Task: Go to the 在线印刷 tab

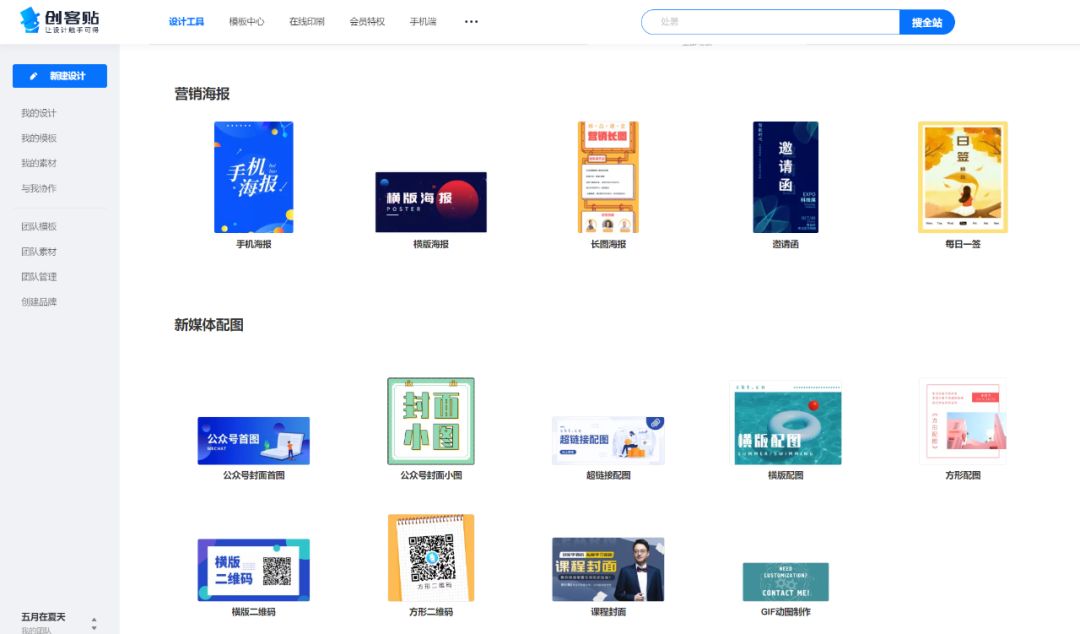Action: pos(307,21)
